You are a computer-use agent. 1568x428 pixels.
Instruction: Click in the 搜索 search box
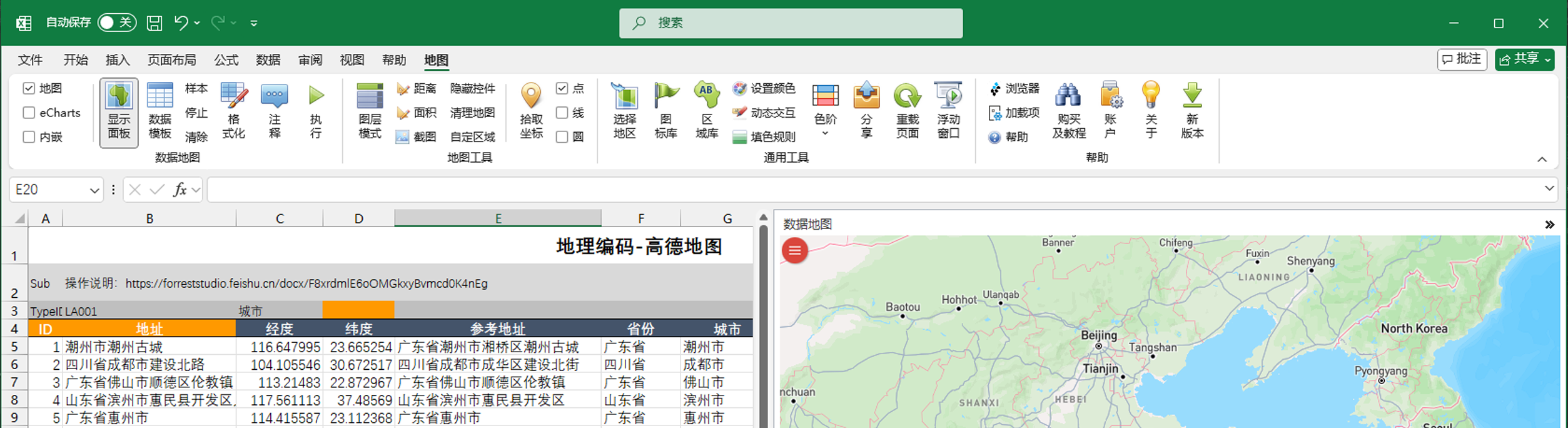[791, 23]
